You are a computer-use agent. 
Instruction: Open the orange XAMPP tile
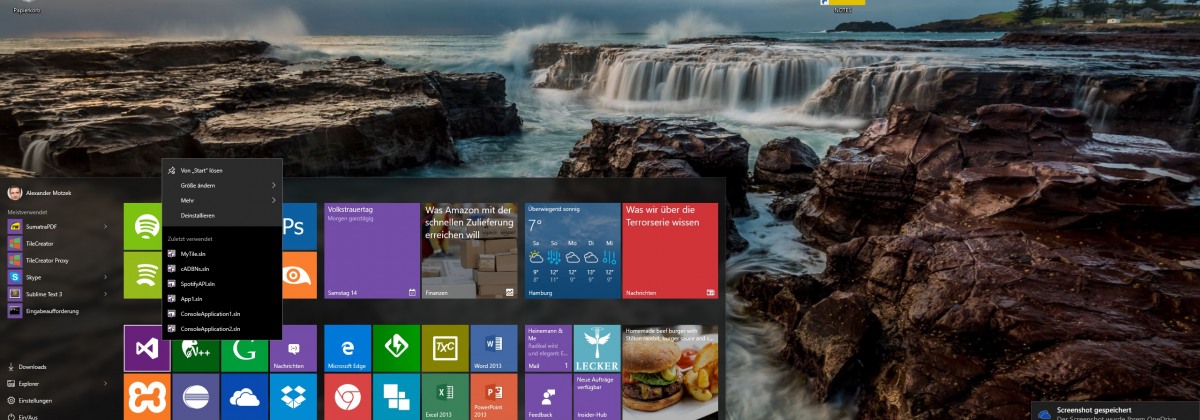click(147, 397)
